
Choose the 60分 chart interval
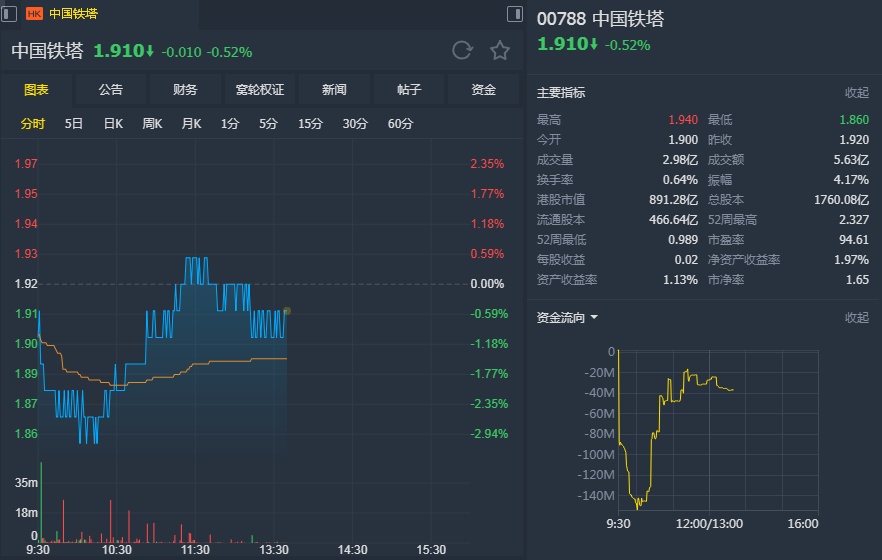tap(400, 124)
